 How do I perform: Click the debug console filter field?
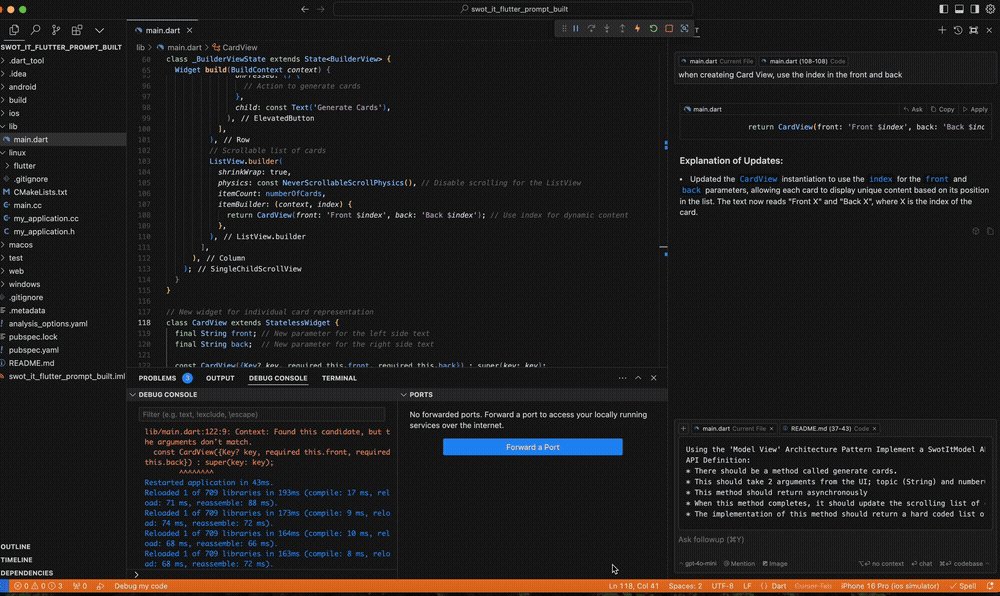(x=262, y=414)
